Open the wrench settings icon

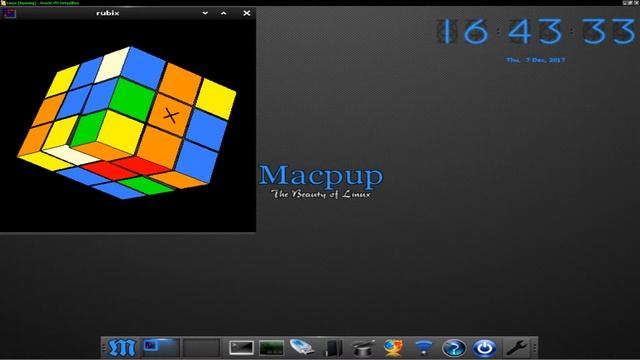(516, 348)
